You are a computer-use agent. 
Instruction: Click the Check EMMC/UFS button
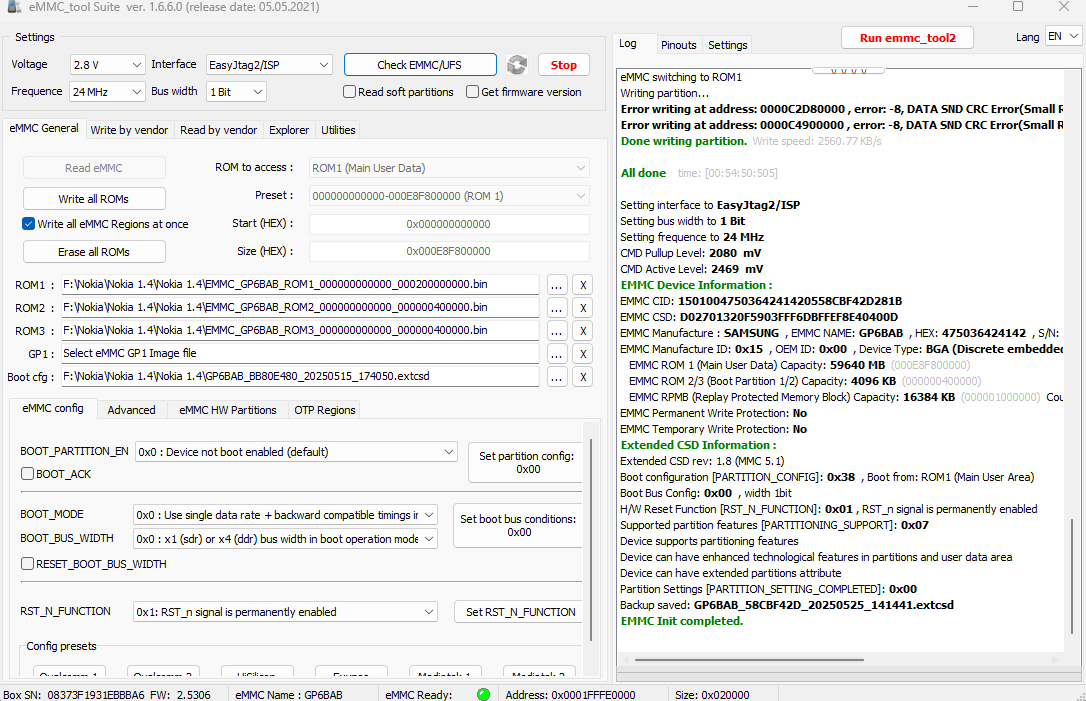(420, 64)
